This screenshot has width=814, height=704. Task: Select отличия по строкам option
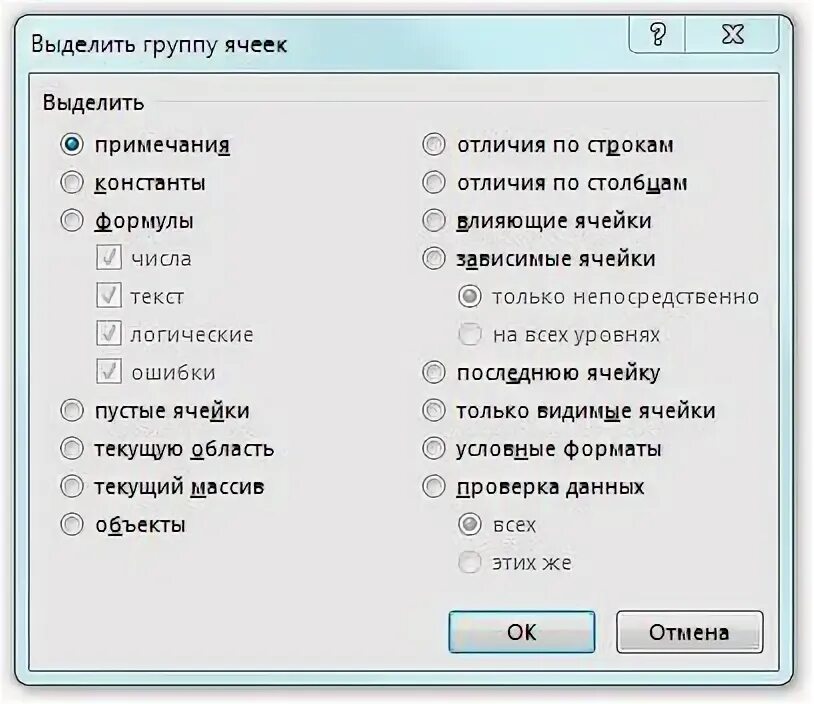point(434,144)
